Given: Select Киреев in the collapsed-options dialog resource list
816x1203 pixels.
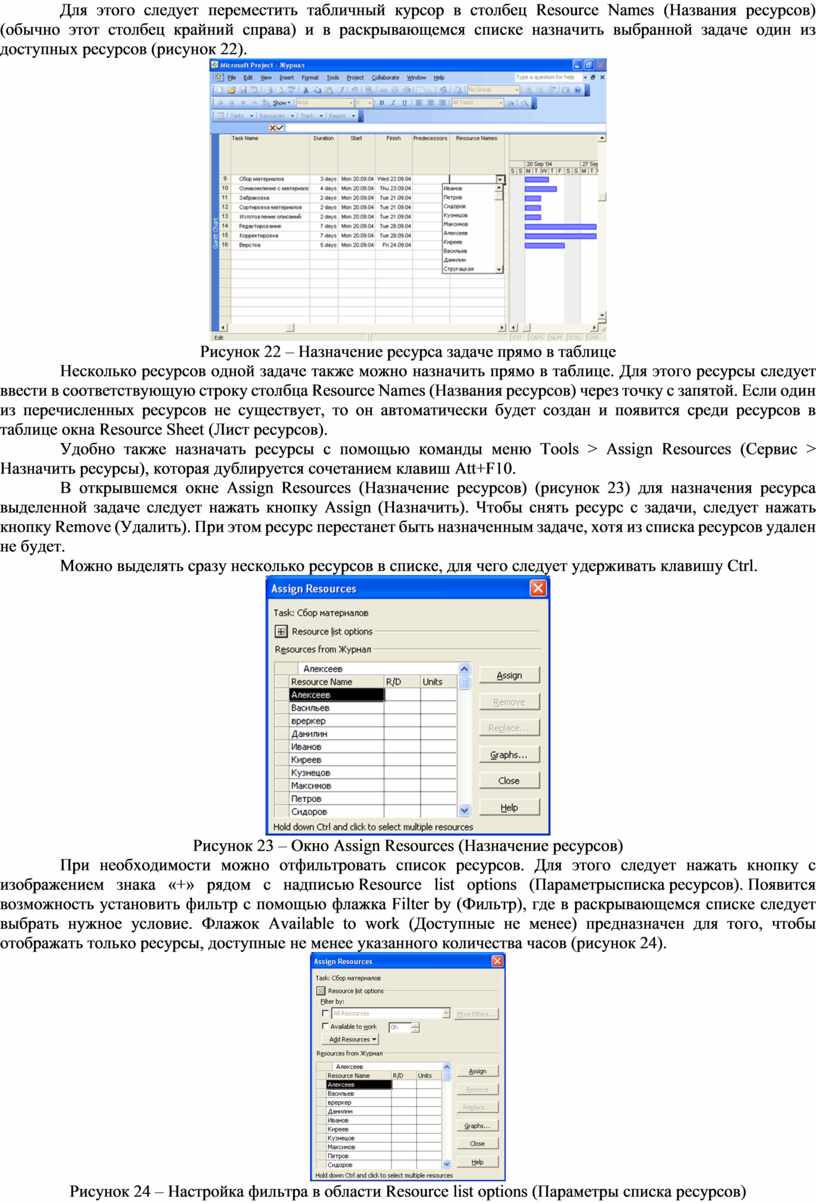Looking at the screenshot, I should 336,759.
